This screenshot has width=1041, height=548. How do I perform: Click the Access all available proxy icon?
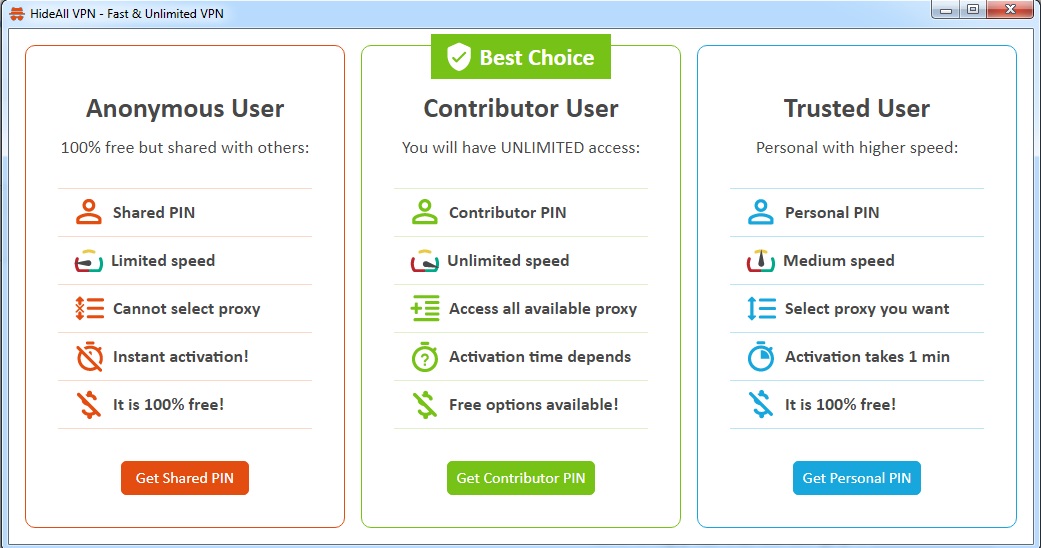[x=425, y=308]
